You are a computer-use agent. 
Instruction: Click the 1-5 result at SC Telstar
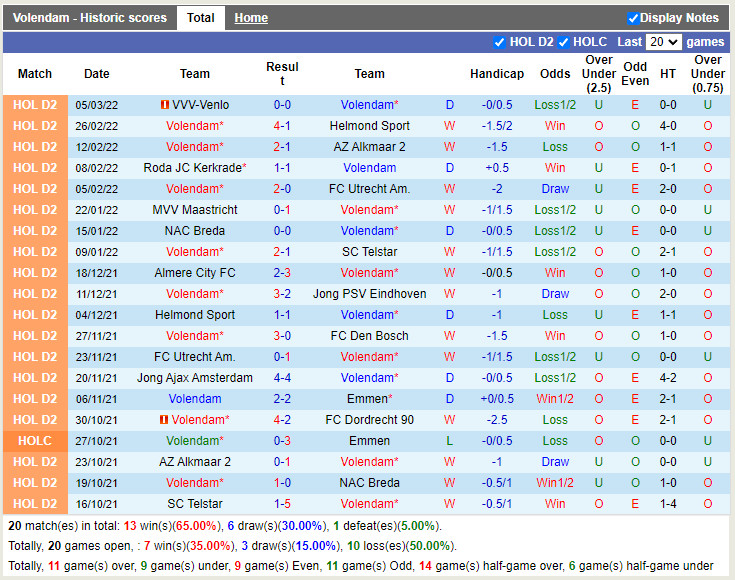(282, 504)
